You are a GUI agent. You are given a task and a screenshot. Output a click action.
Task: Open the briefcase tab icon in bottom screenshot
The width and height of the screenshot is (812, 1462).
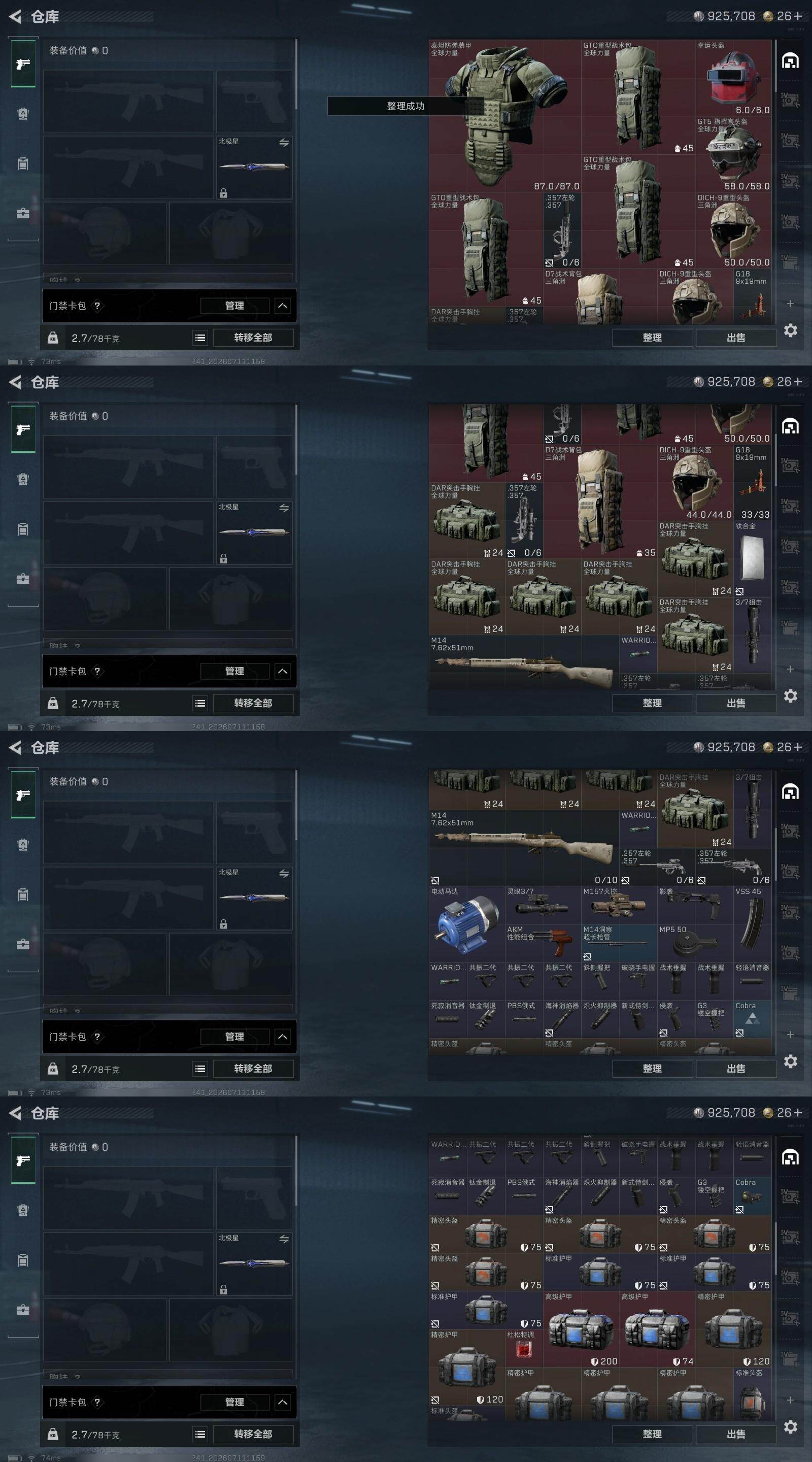tap(23, 1310)
